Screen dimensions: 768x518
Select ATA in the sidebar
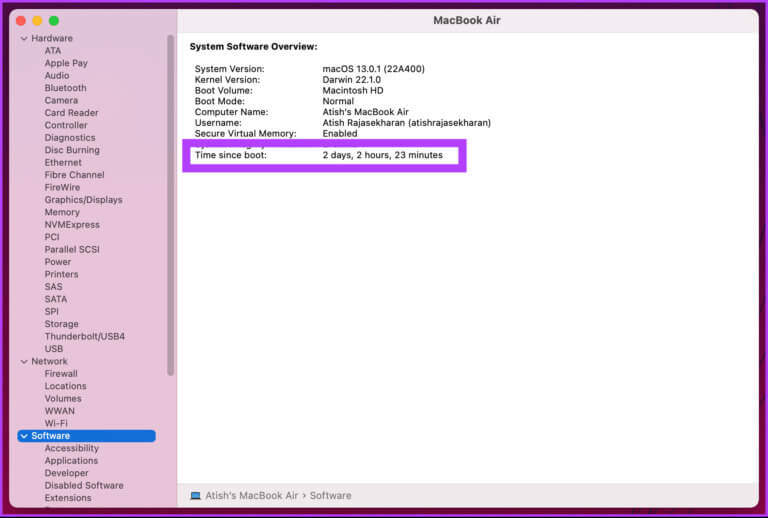(53, 50)
